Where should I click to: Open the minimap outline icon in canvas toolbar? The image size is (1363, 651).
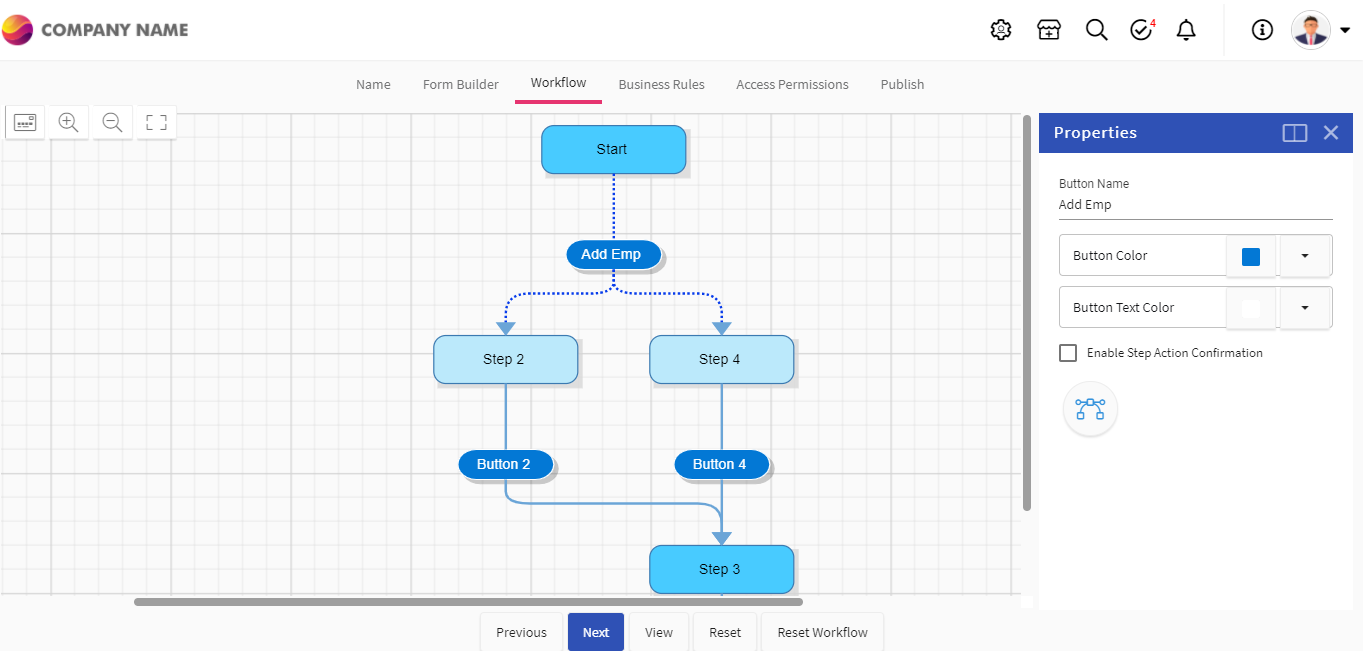pos(25,122)
